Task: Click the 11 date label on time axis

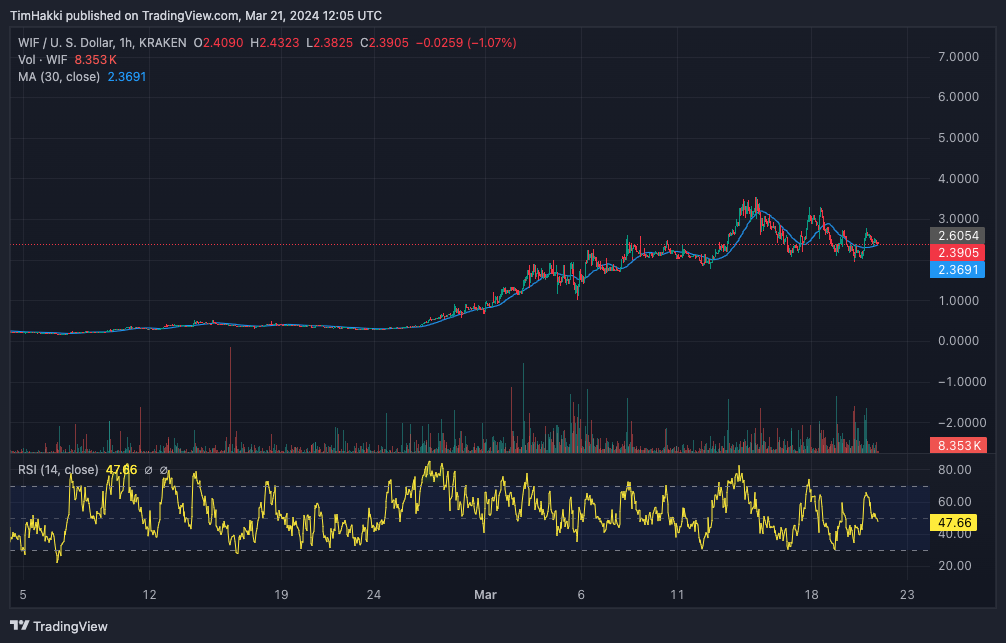Action: (x=677, y=595)
